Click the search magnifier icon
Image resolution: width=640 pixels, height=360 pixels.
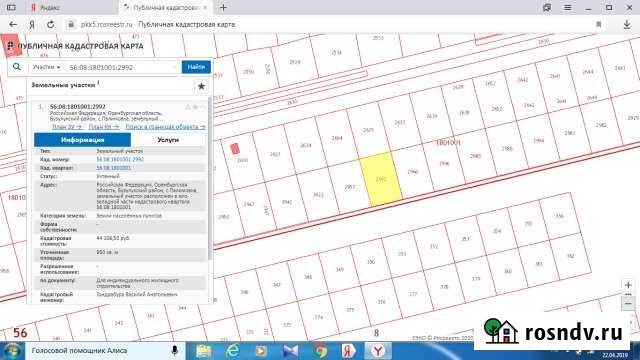pyautogui.click(x=17, y=67)
